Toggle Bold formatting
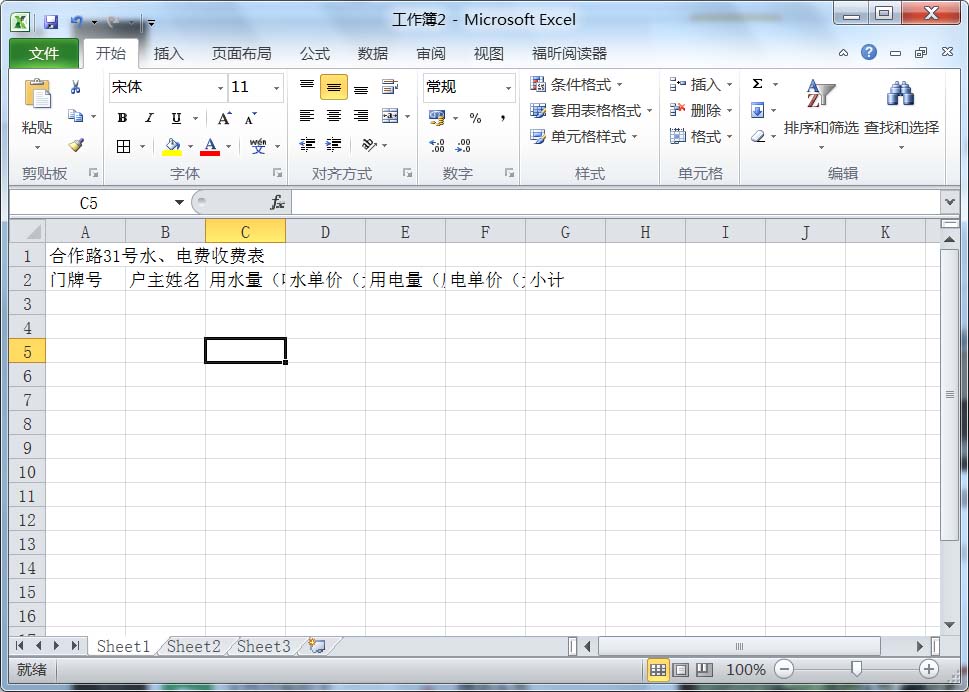969x692 pixels. coord(122,118)
